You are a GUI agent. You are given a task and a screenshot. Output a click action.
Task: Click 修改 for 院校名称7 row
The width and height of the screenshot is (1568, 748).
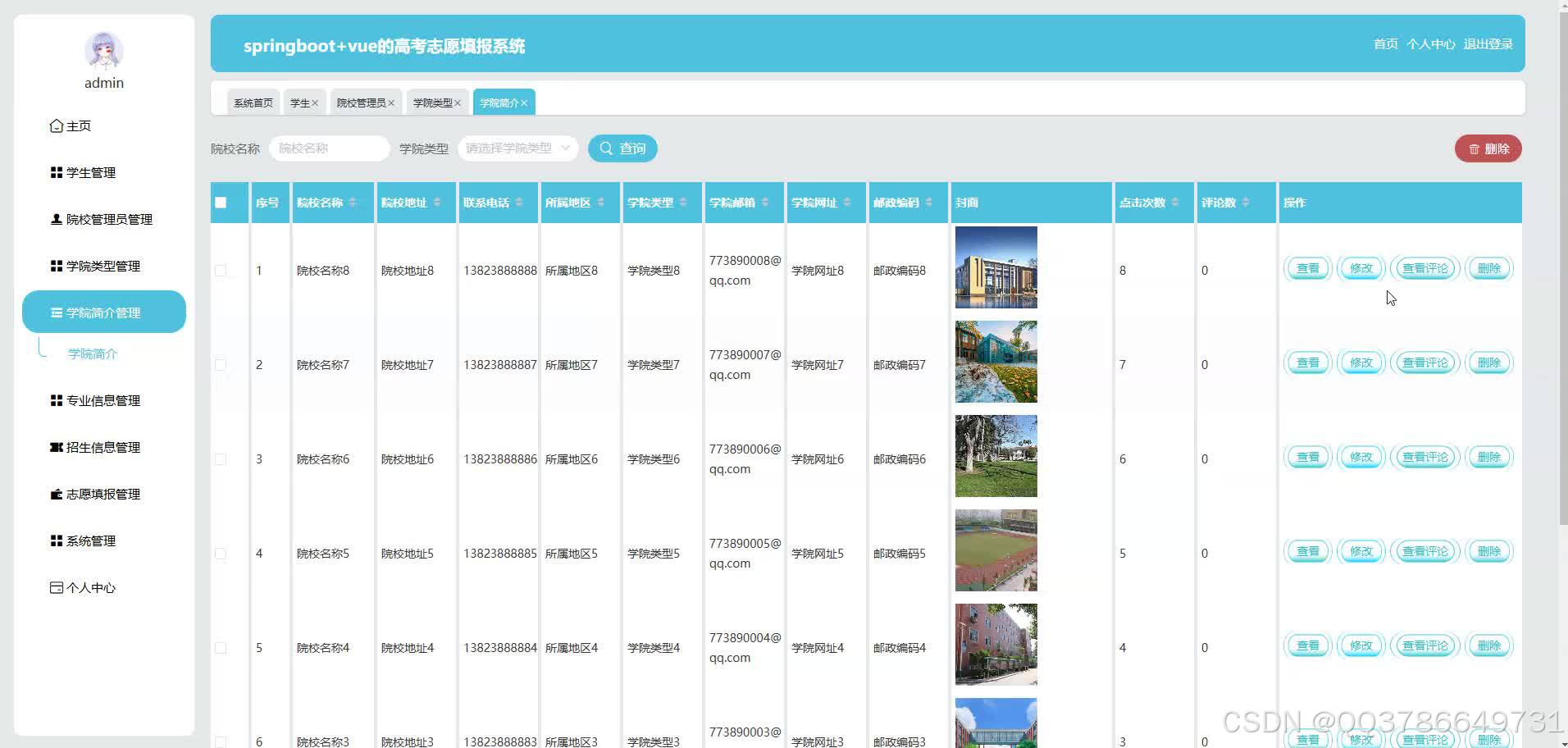click(x=1361, y=363)
